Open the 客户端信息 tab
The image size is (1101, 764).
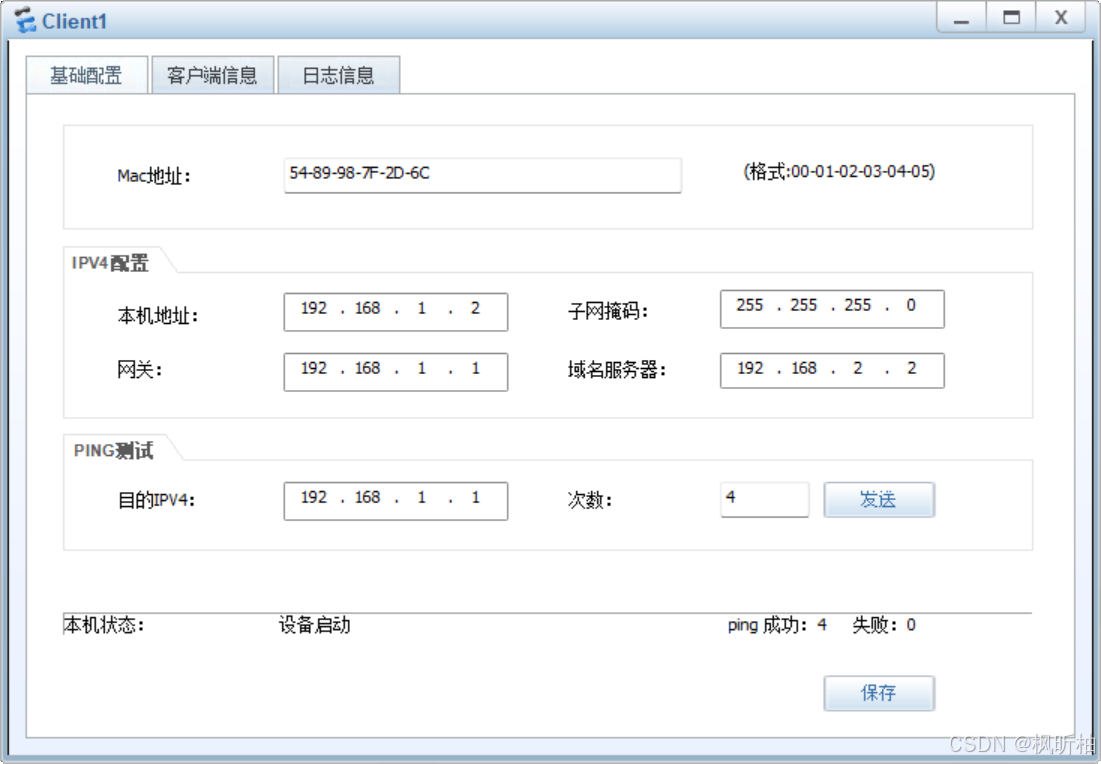pyautogui.click(x=212, y=75)
